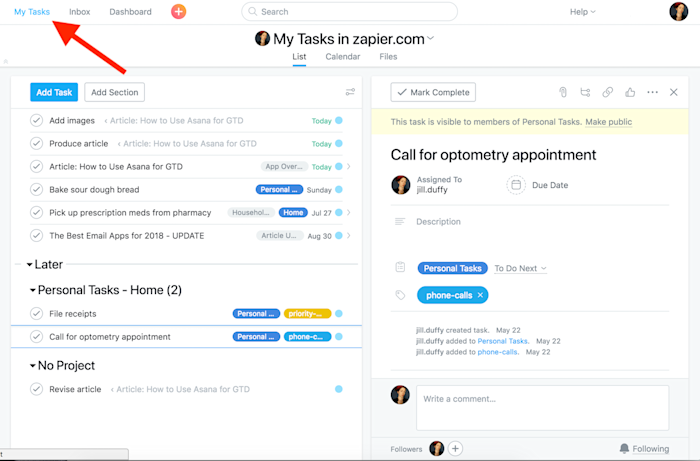The height and width of the screenshot is (461, 700).
Task: Mark Add images task complete
Action: pos(37,120)
